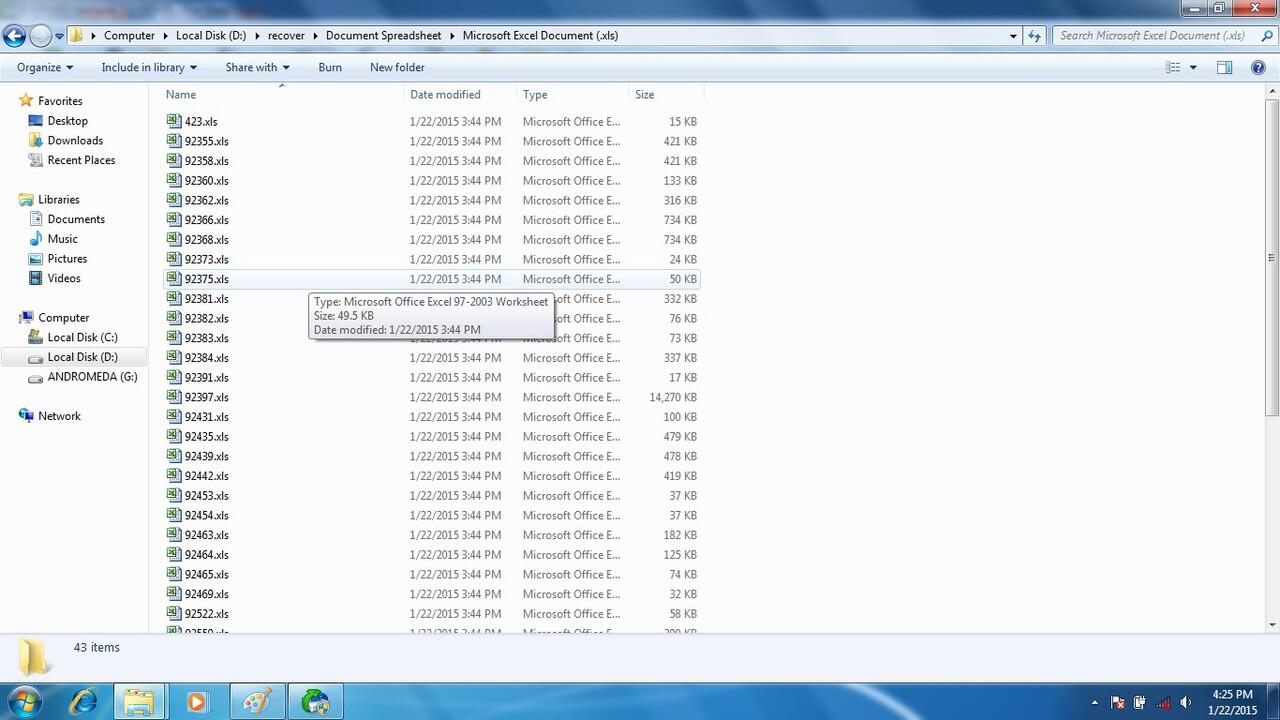The height and width of the screenshot is (720, 1280).
Task: Open the volume speaker icon in tray
Action: (x=1186, y=703)
